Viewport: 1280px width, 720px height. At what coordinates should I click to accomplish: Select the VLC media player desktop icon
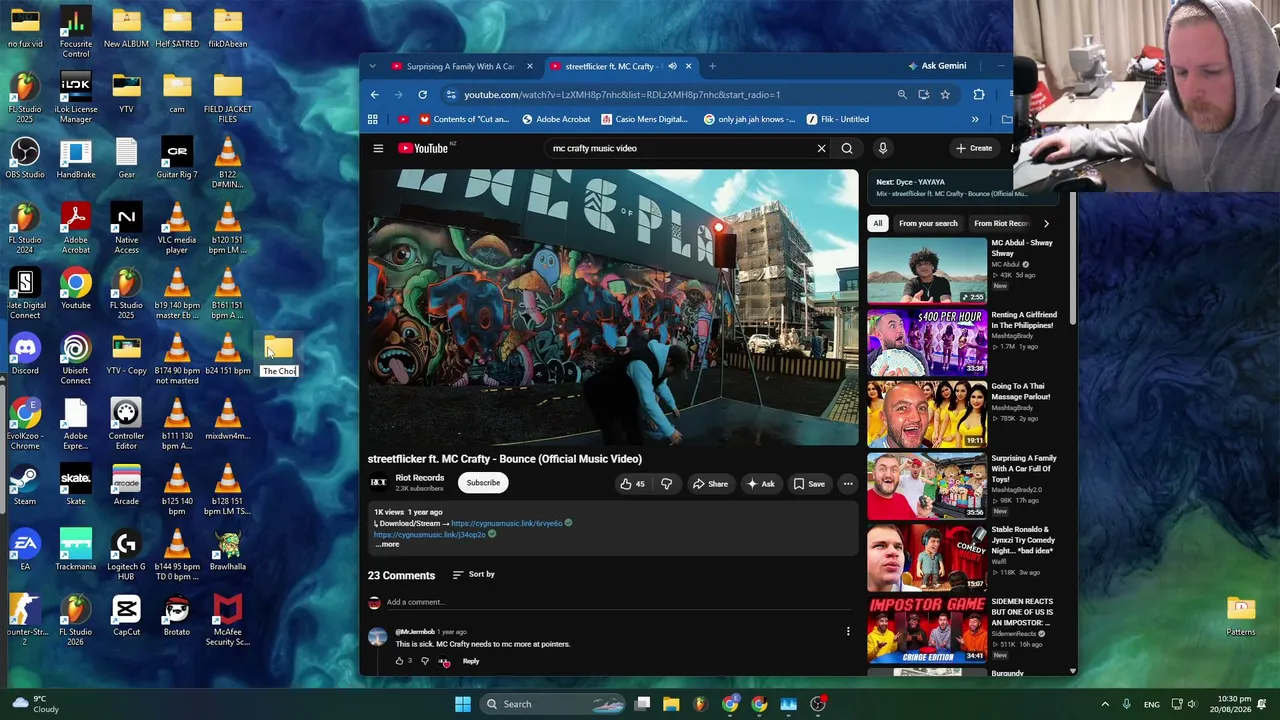(177, 225)
